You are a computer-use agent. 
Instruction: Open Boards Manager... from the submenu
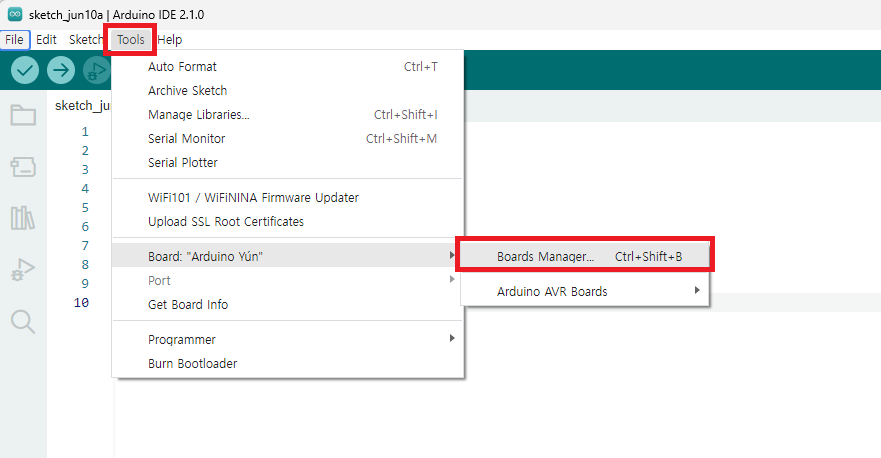click(585, 256)
